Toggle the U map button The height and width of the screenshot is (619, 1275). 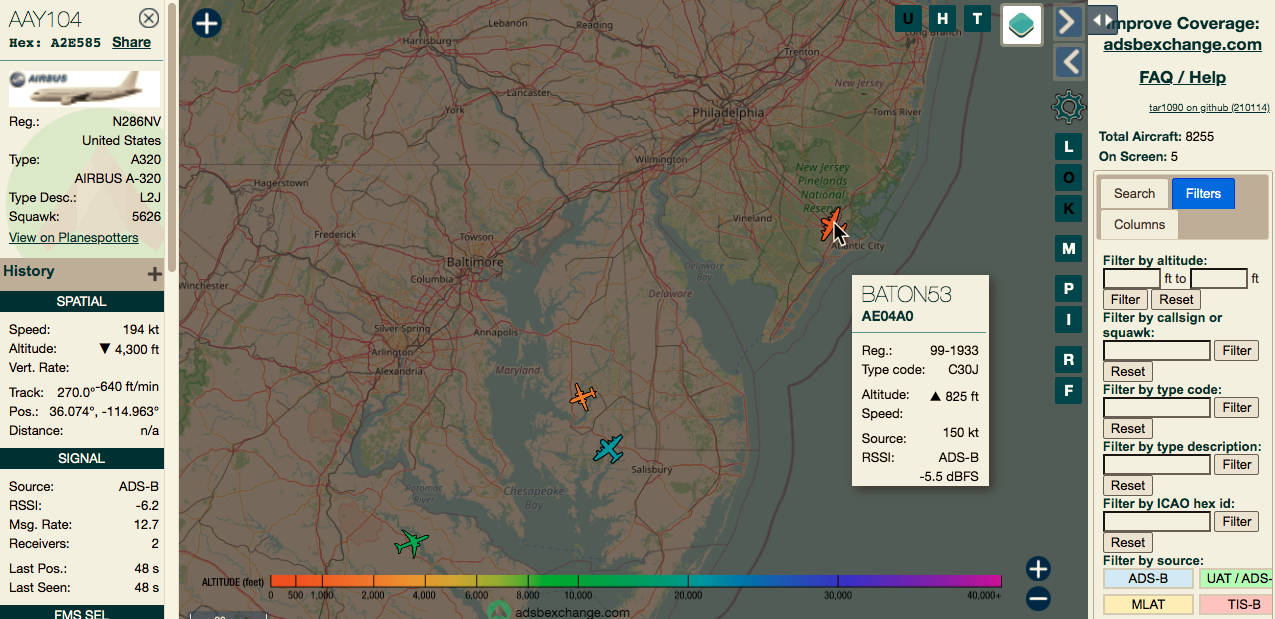pyautogui.click(x=908, y=18)
